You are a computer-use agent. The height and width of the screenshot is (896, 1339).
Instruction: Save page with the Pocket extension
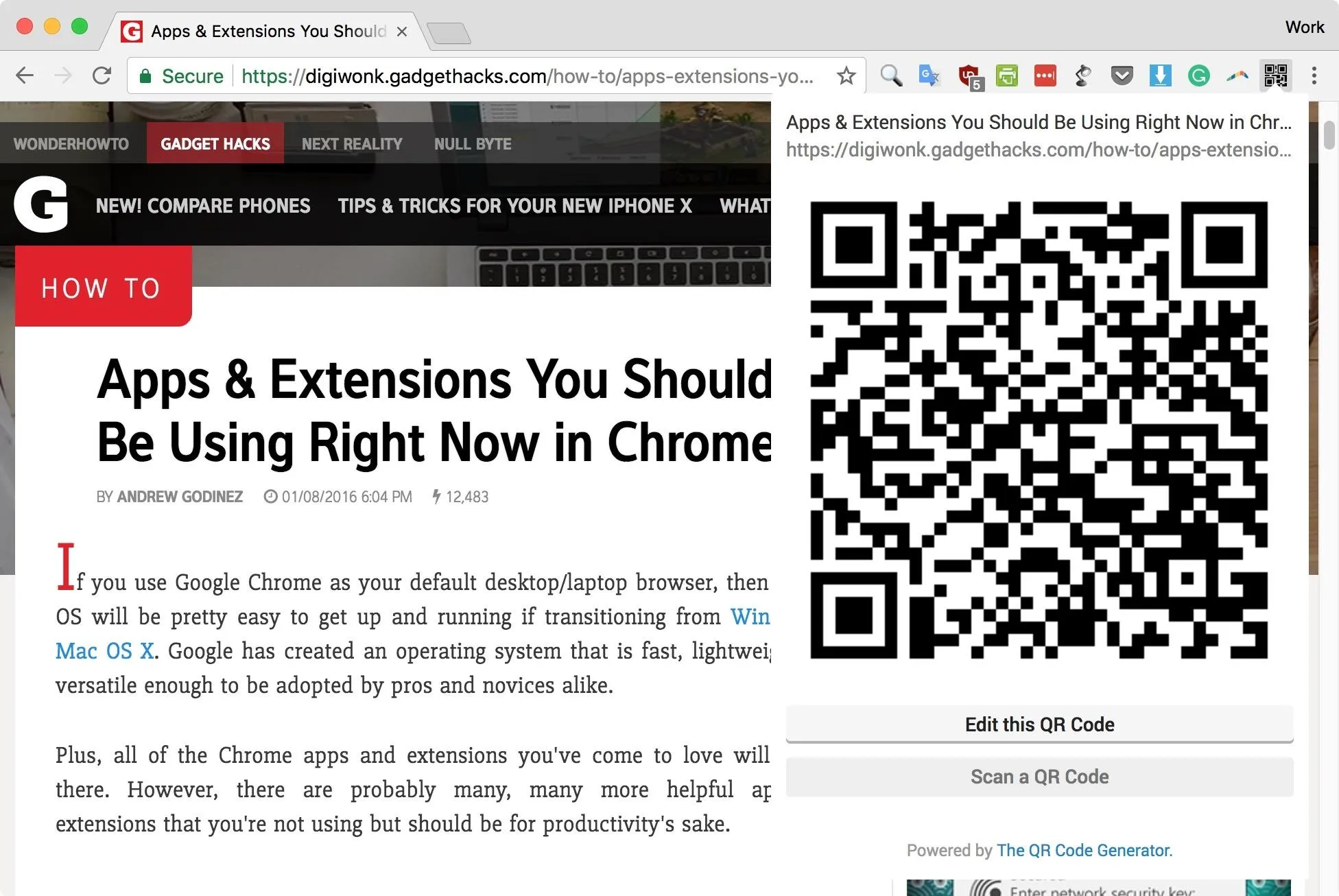pos(1122,75)
